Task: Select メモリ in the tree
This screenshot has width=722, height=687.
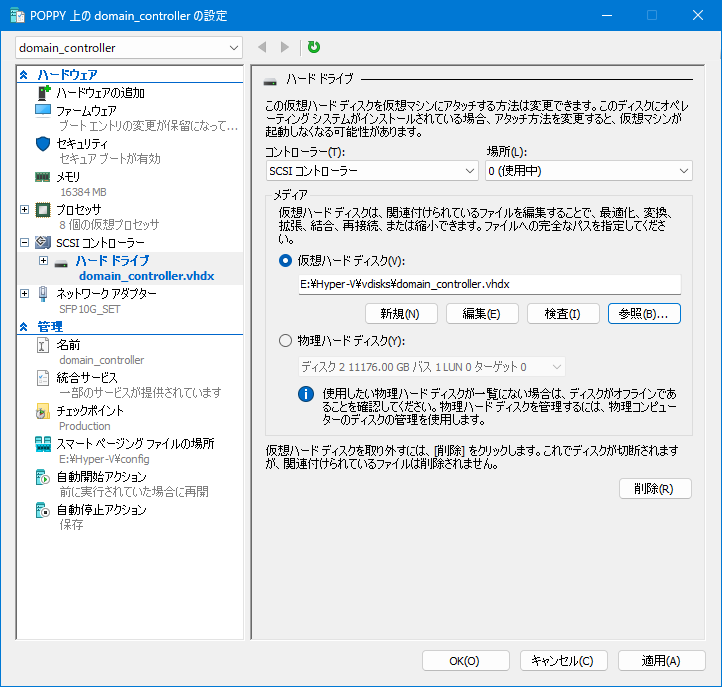Action: click(68, 177)
